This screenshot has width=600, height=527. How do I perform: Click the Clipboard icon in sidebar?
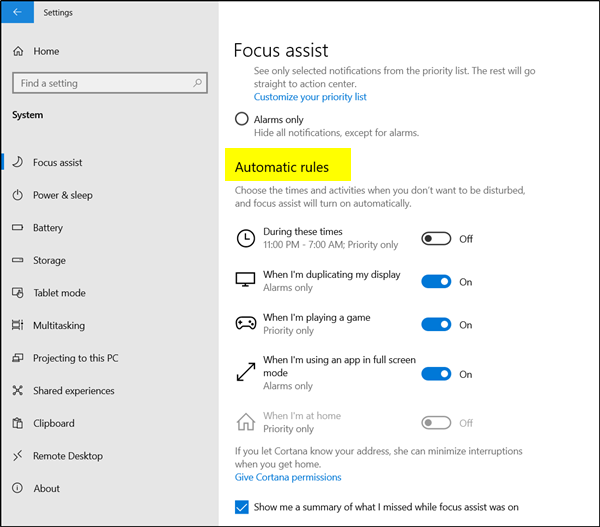pyautogui.click(x=18, y=423)
